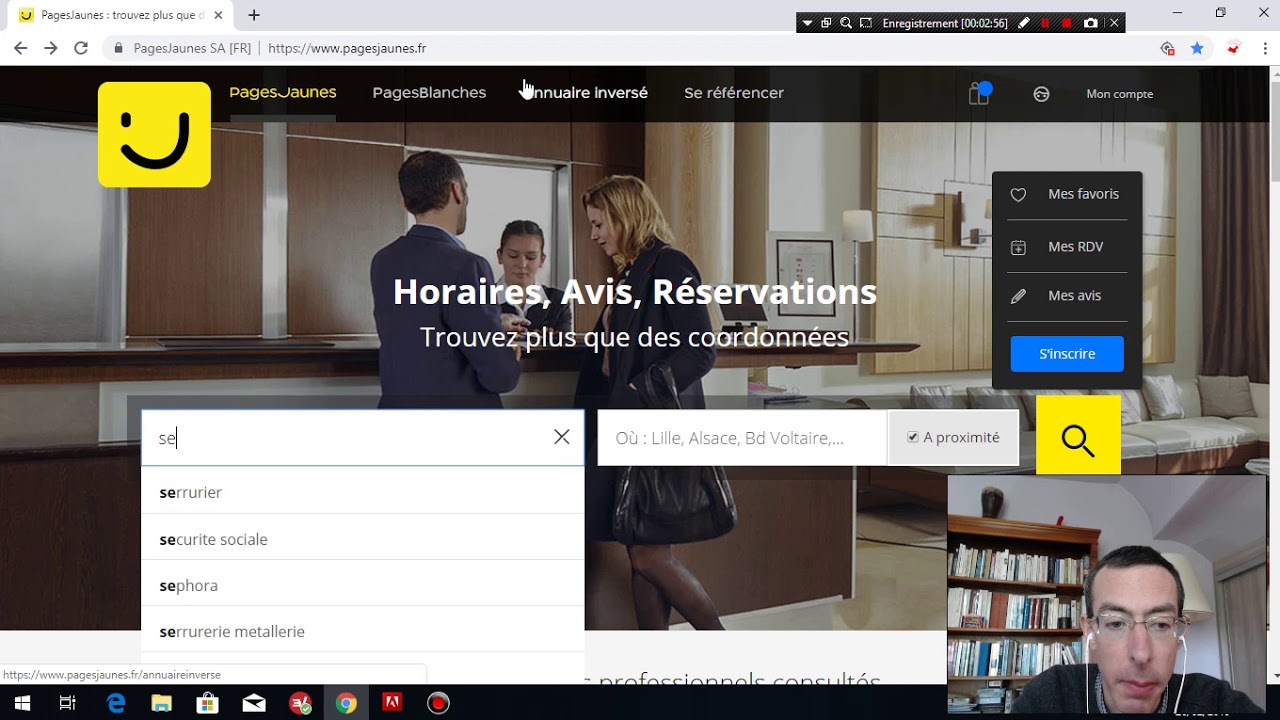The width and height of the screenshot is (1280, 720).
Task: Click the browser Back arrow
Action: (x=20, y=48)
